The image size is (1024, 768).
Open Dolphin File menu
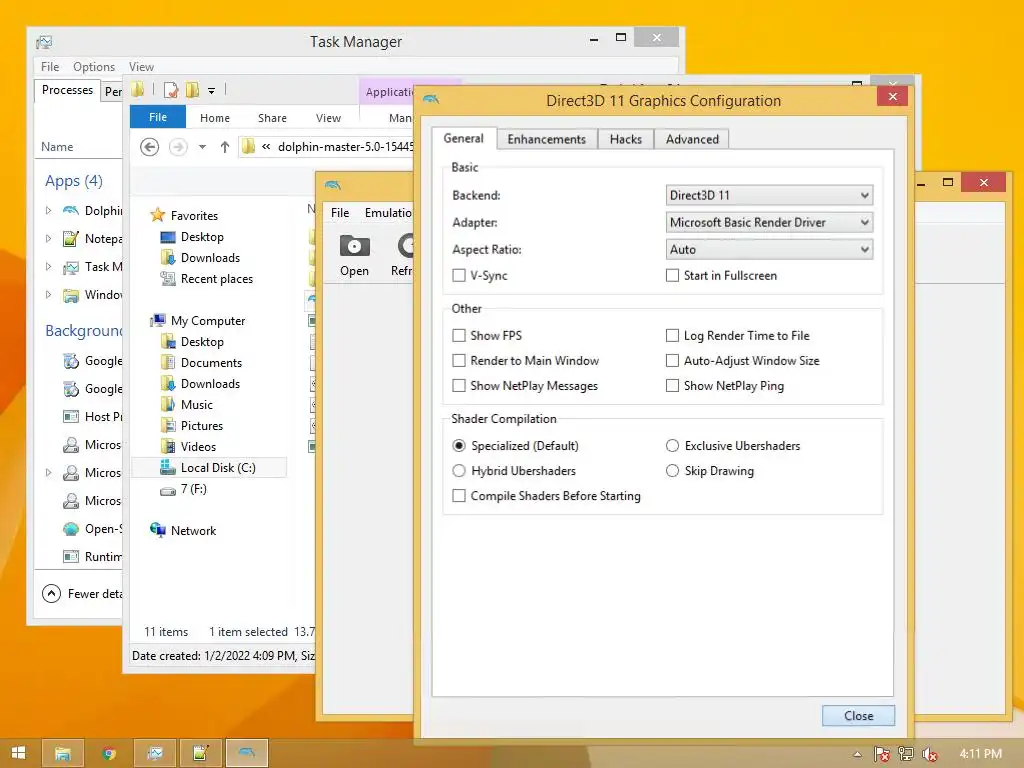(x=340, y=213)
